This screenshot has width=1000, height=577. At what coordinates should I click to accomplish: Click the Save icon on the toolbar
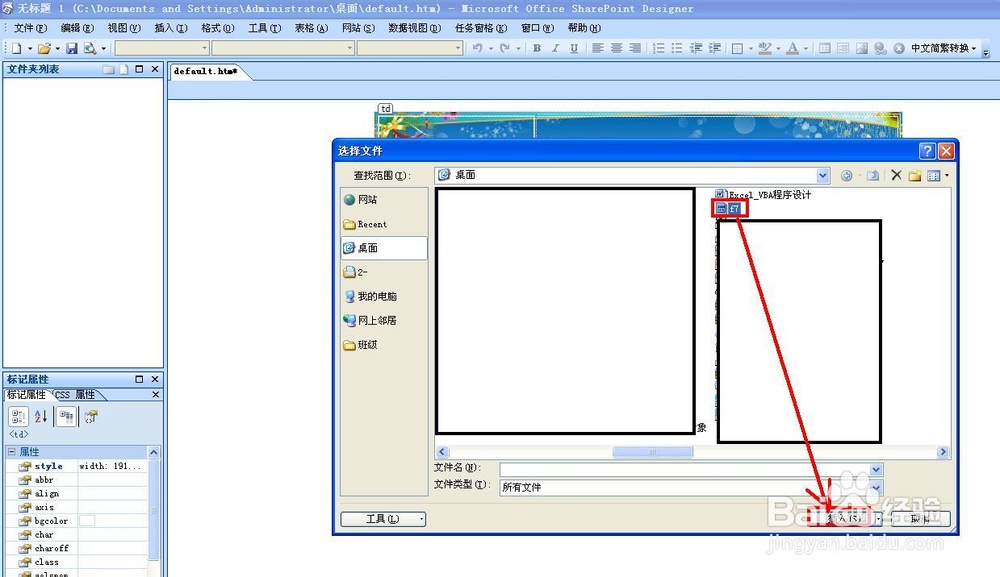[71, 49]
